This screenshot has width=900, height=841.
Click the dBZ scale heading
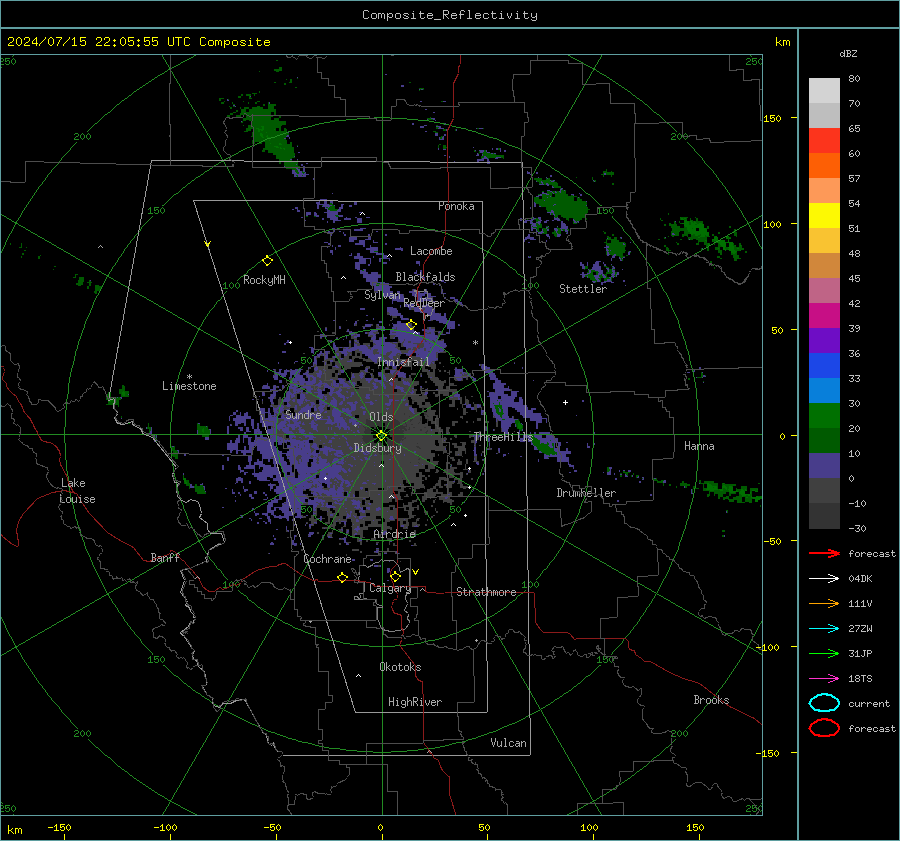pos(848,53)
